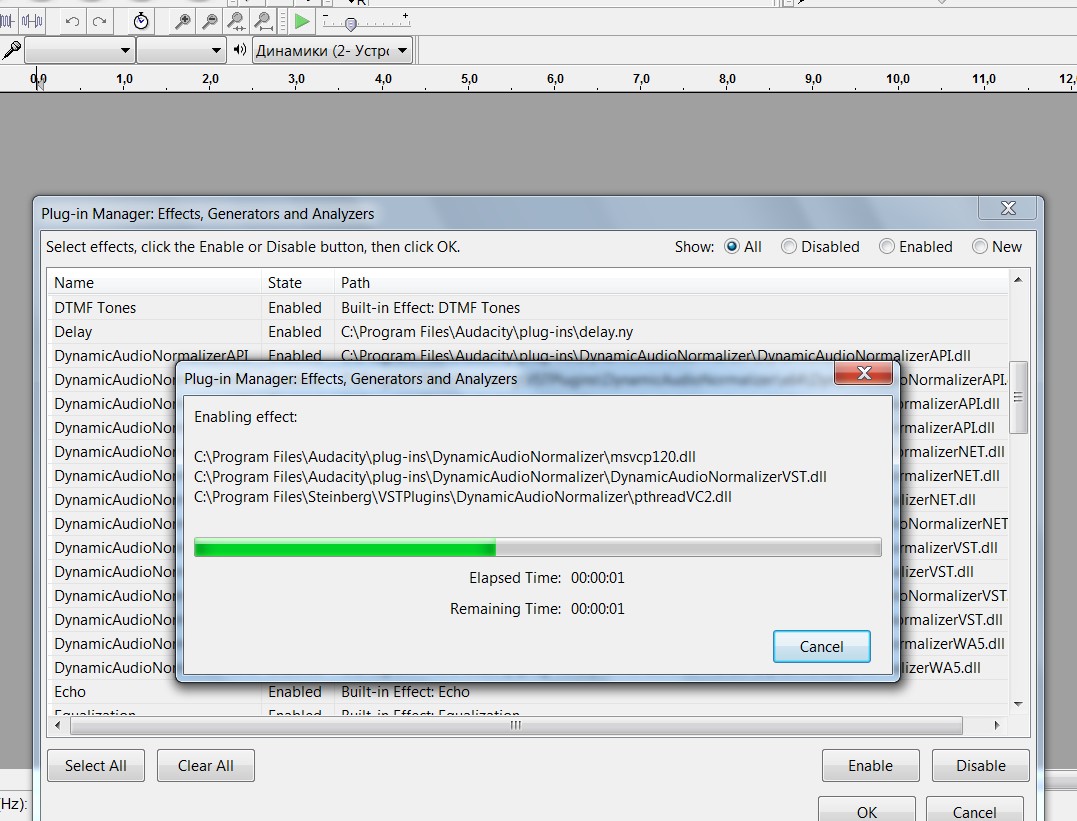Click the vertical scrollbar thumb
The image size is (1077, 821).
1018,397
